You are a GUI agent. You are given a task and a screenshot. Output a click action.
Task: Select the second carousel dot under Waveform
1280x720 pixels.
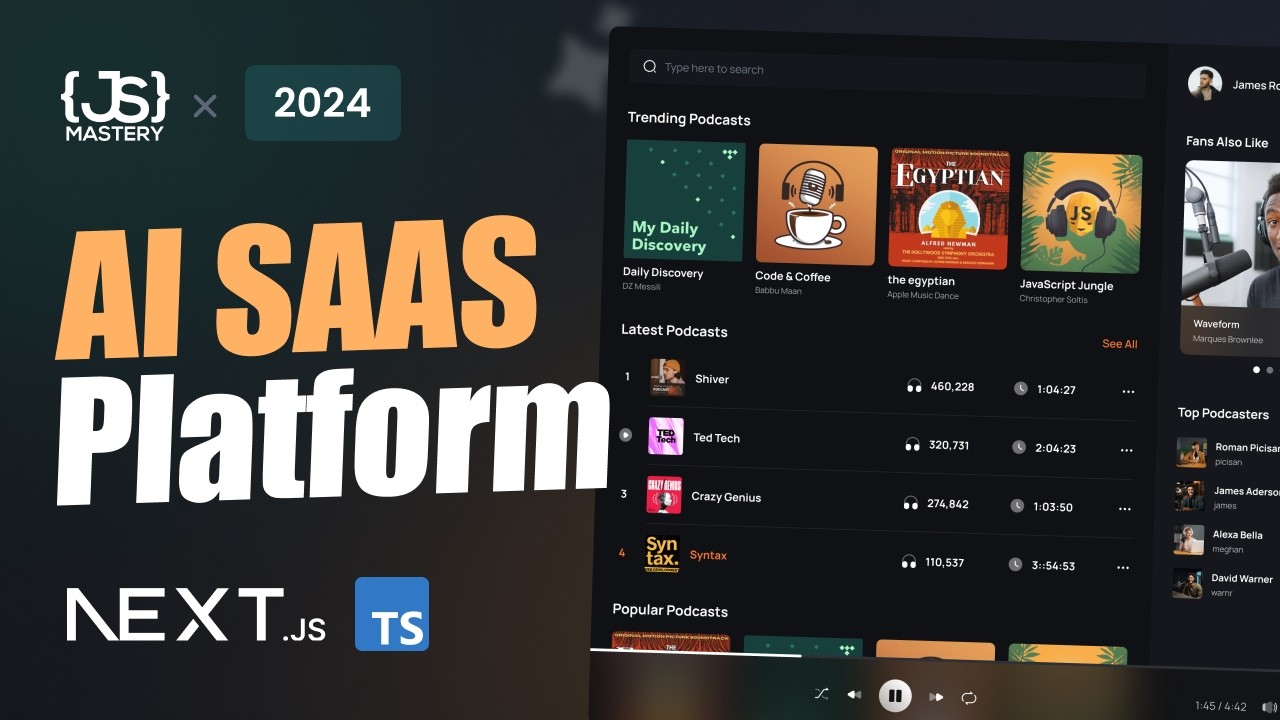point(1269,369)
